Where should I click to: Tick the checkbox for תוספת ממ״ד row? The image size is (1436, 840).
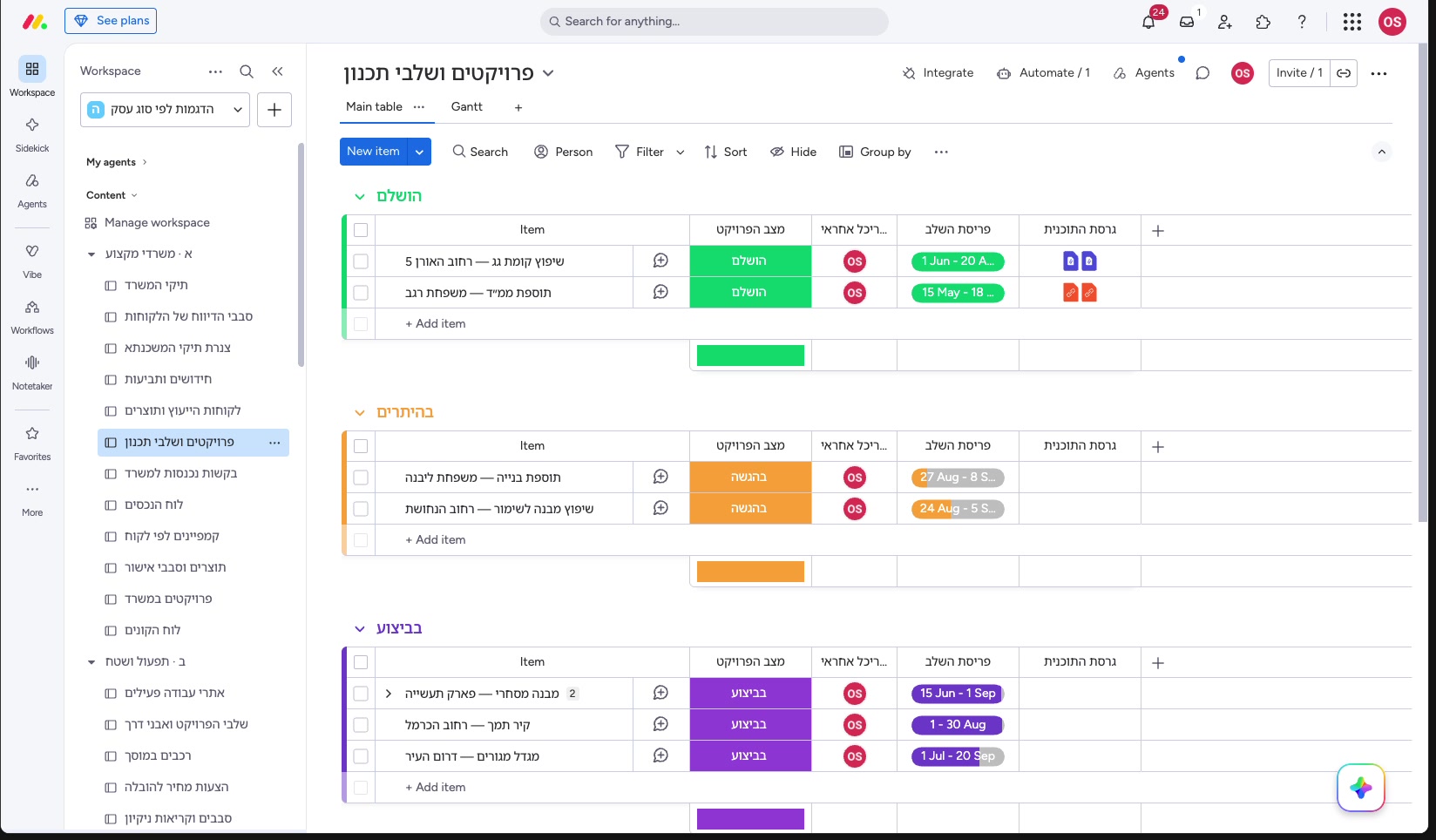pyautogui.click(x=361, y=293)
